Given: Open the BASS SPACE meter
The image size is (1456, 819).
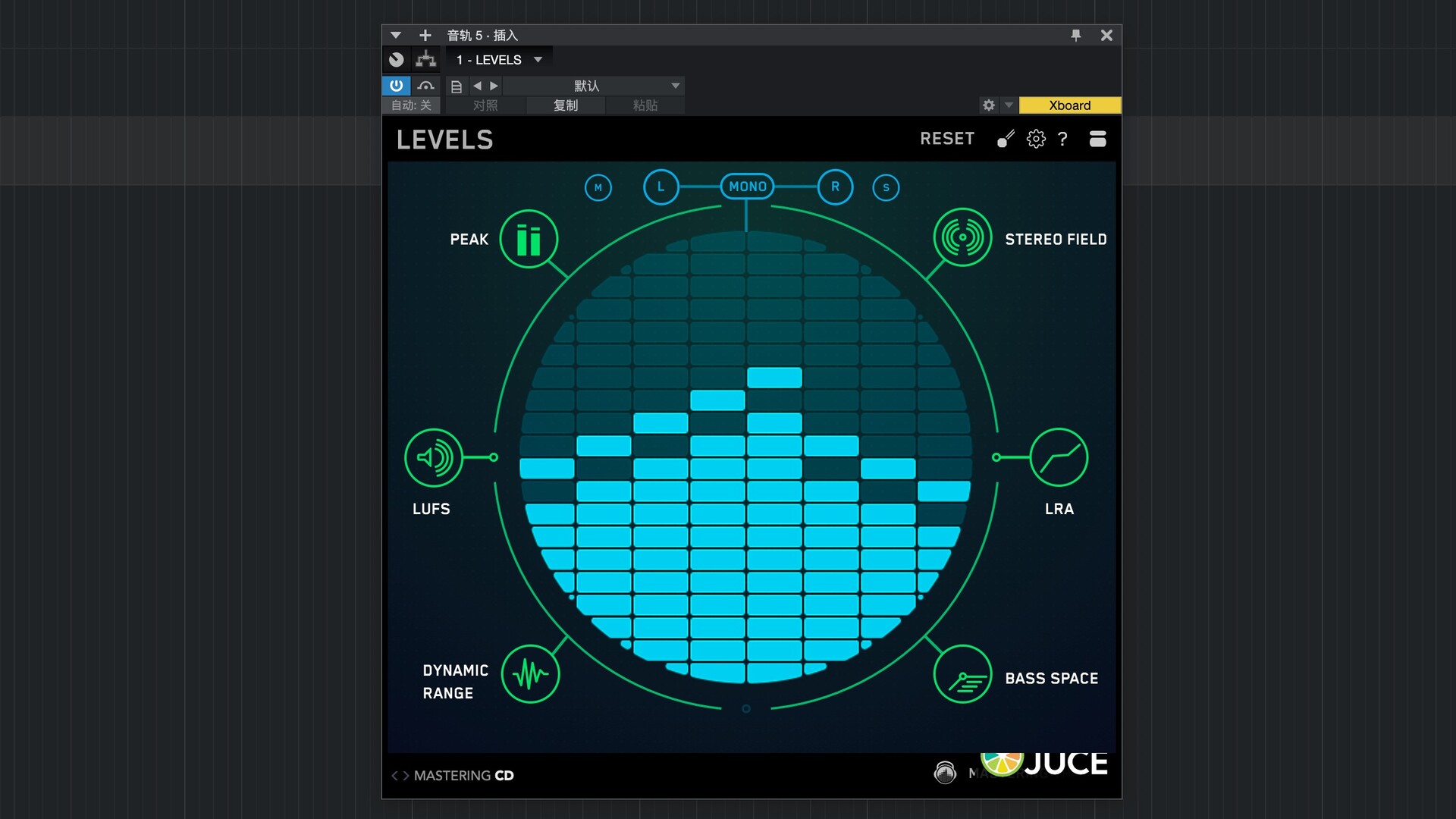Looking at the screenshot, I should coord(962,674).
